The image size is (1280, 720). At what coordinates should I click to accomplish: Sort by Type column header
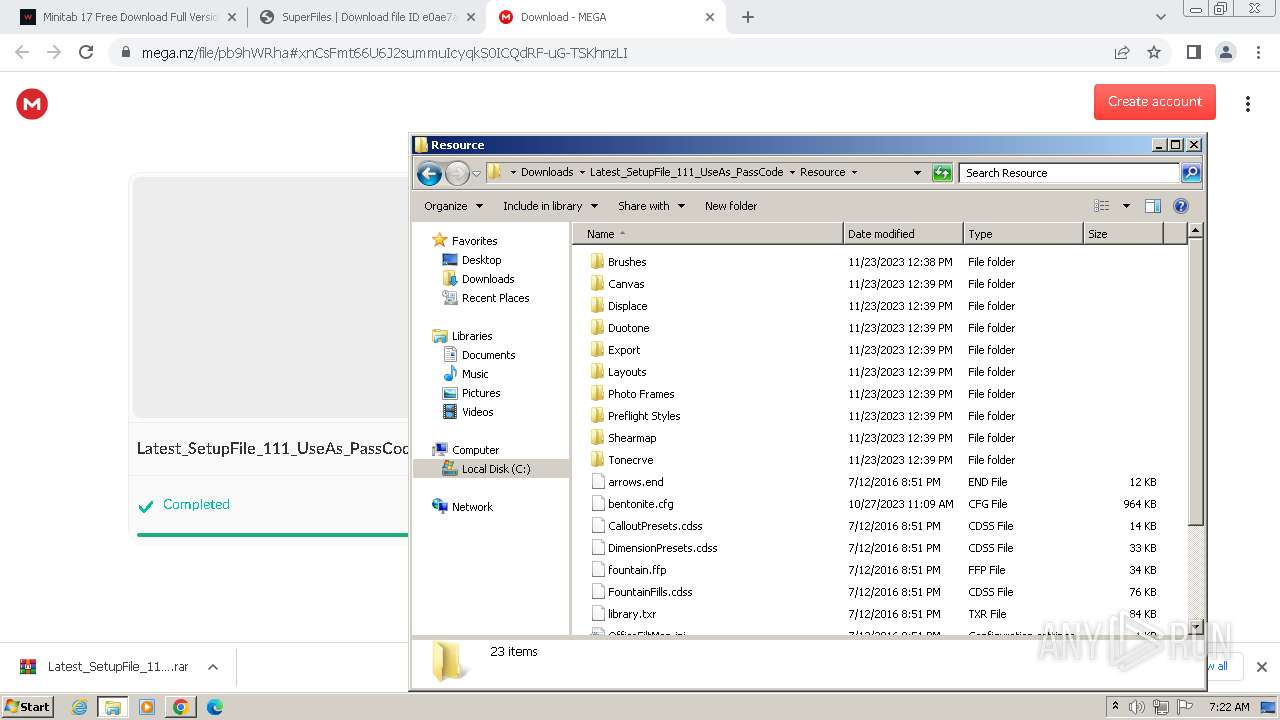[x=1023, y=234]
